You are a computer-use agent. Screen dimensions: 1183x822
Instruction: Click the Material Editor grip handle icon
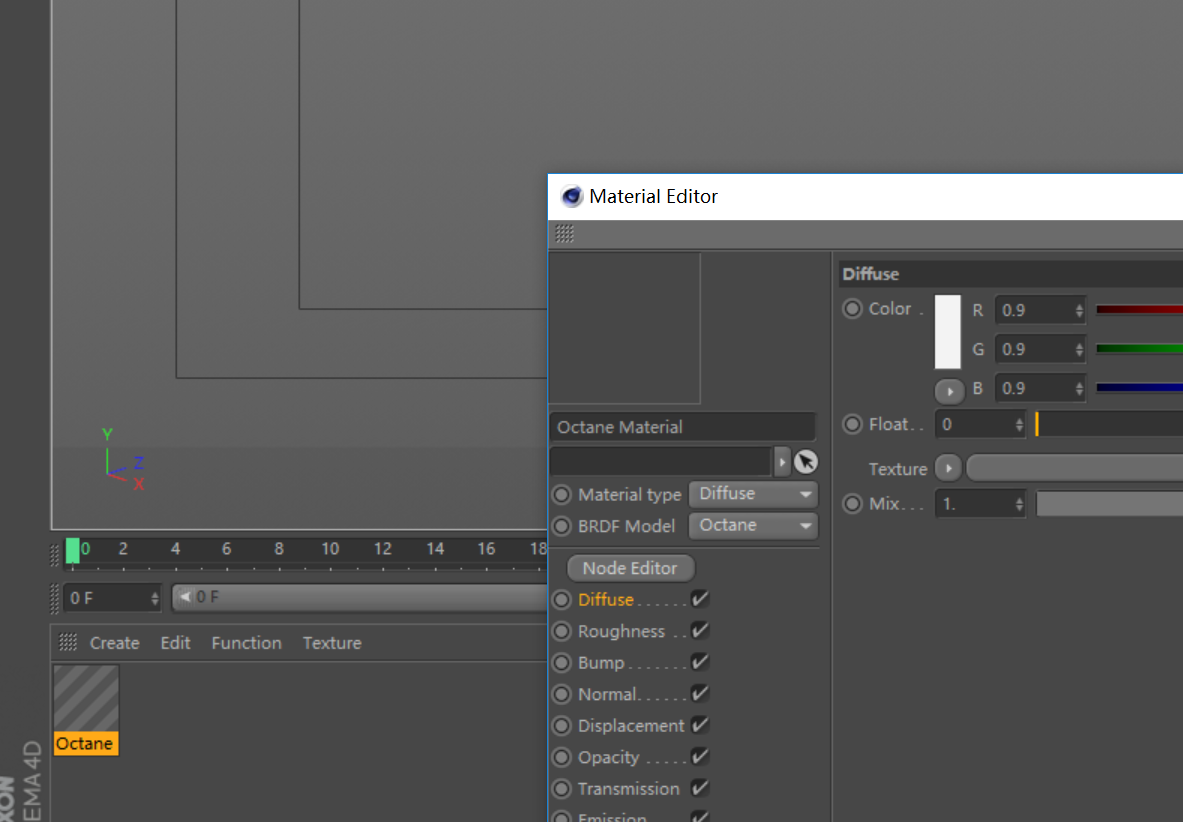pos(564,234)
